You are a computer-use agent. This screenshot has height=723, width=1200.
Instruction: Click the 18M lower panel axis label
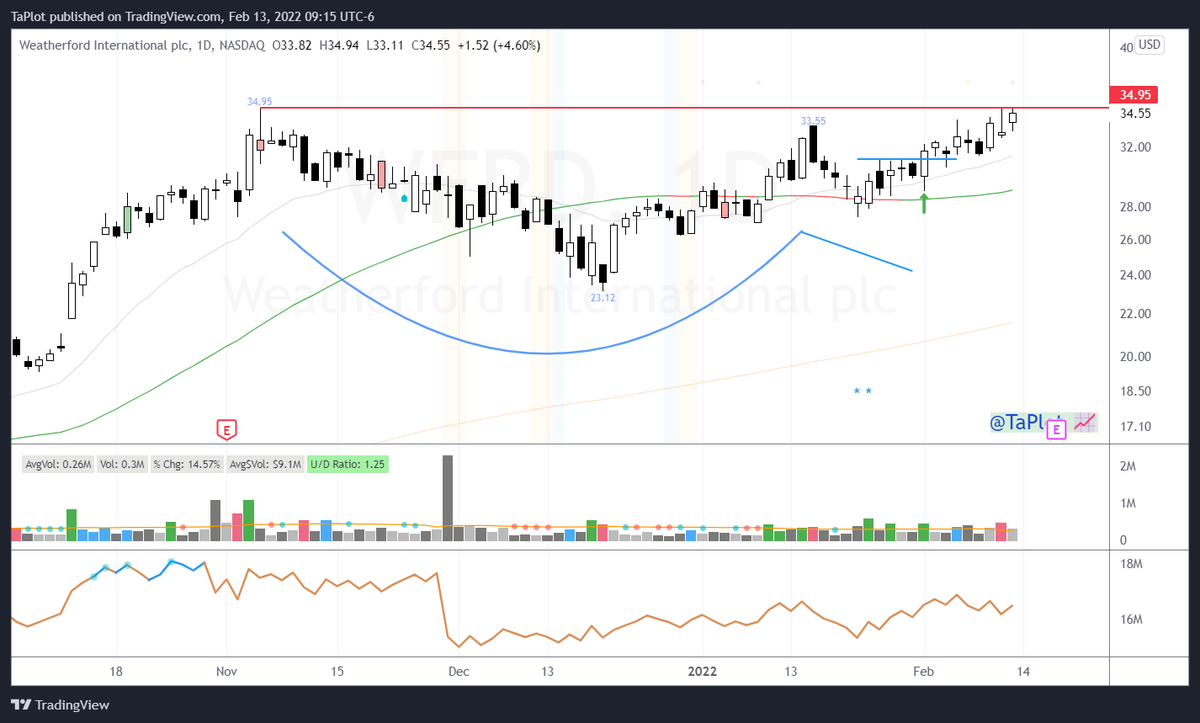[1131, 564]
